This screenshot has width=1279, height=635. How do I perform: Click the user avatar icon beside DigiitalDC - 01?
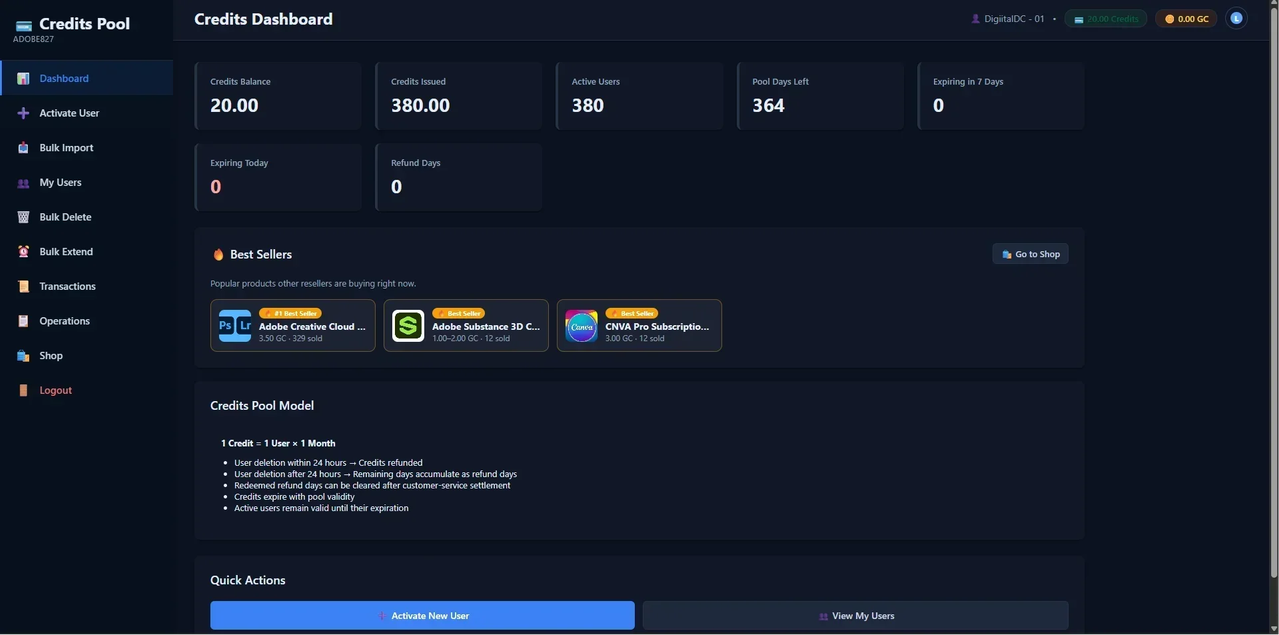tap(976, 19)
